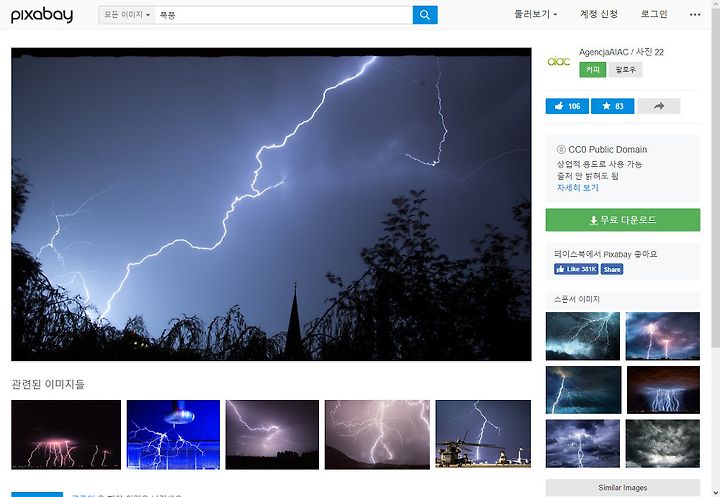Open the three-dot more options menu
The image size is (720, 497).
point(695,15)
